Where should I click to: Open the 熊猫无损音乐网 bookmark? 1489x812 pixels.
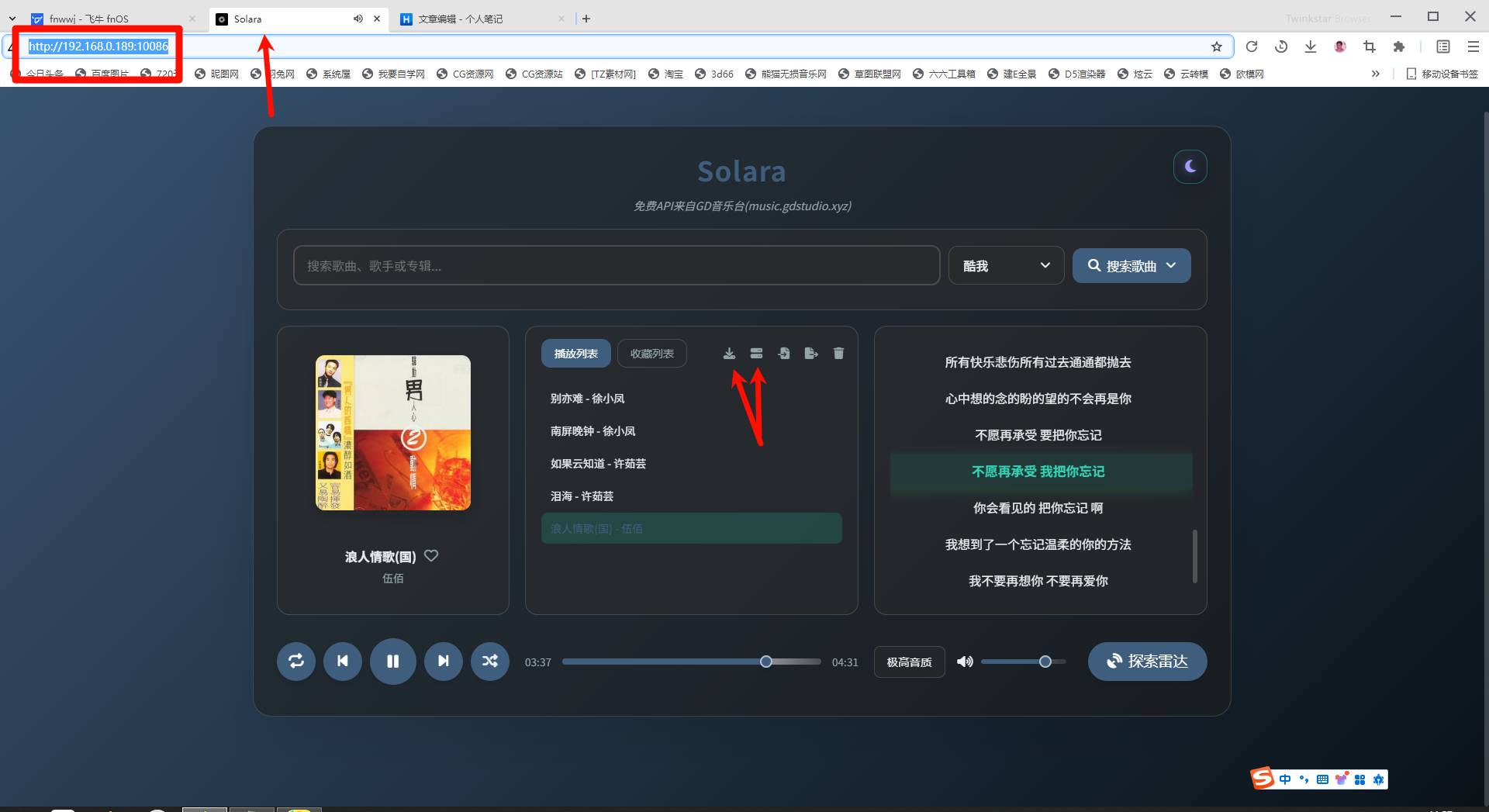(786, 74)
